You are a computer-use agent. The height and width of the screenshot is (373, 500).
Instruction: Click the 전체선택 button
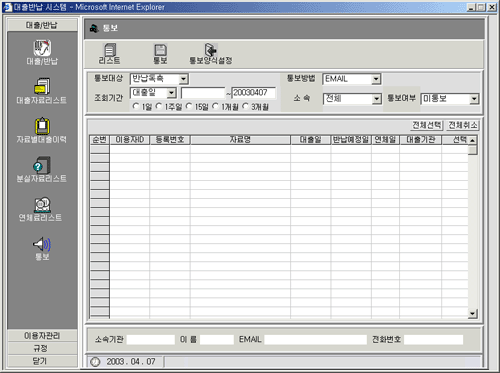[x=427, y=125]
